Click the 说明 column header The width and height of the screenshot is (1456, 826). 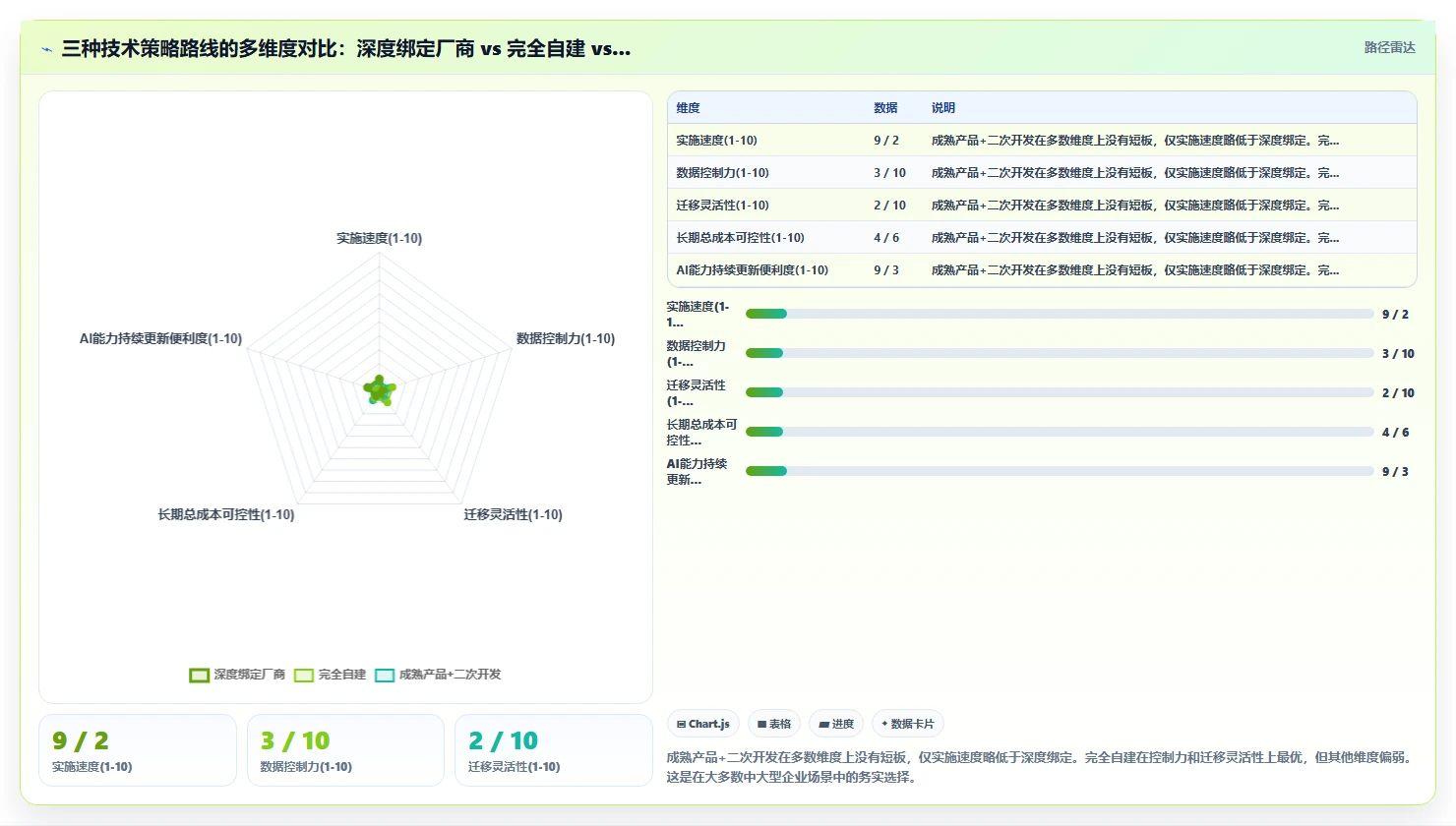[x=943, y=108]
